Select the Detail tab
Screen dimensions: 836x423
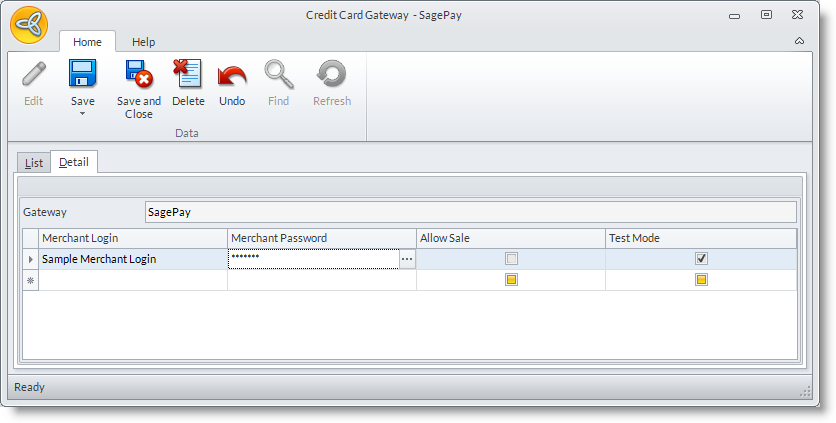[74, 162]
